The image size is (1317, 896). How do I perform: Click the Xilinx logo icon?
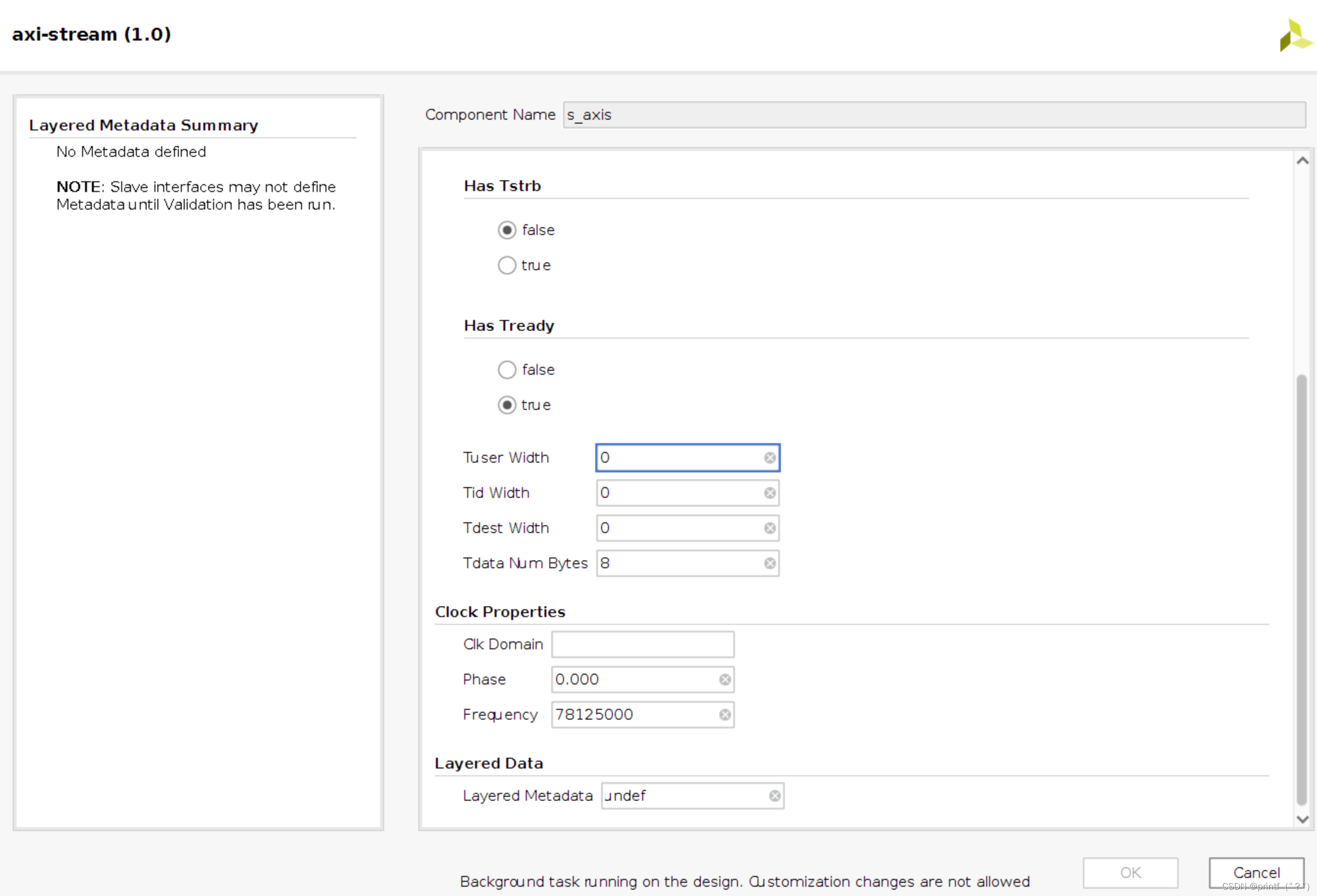coord(1294,35)
